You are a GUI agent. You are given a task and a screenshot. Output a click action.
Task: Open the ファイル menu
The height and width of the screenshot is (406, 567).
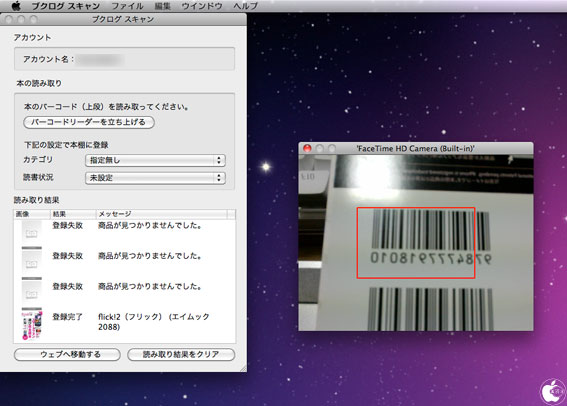(x=127, y=6)
